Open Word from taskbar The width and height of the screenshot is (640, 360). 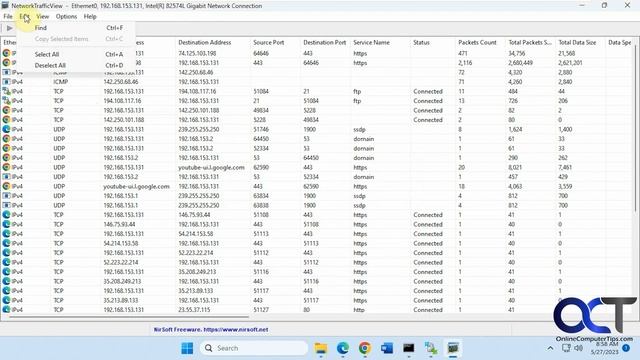point(387,348)
